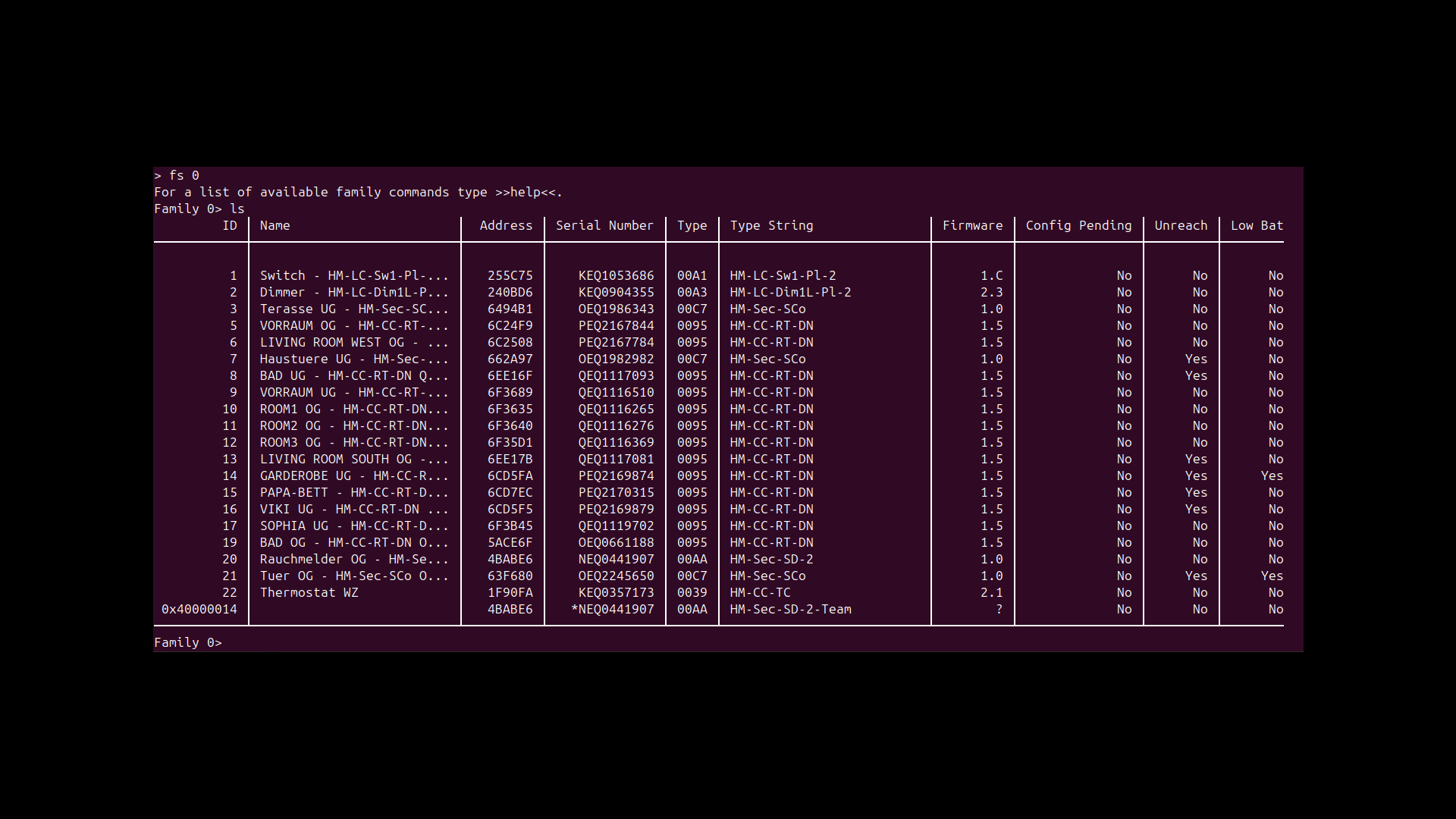Click the serial number '*NEQ0441907'
The height and width of the screenshot is (819, 1456).
point(613,609)
